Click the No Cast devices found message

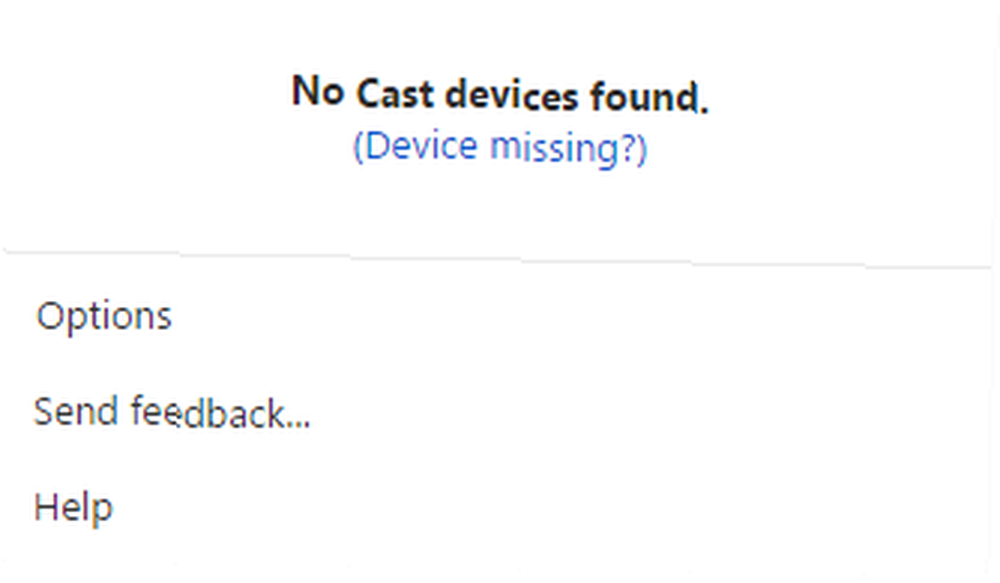(x=500, y=94)
